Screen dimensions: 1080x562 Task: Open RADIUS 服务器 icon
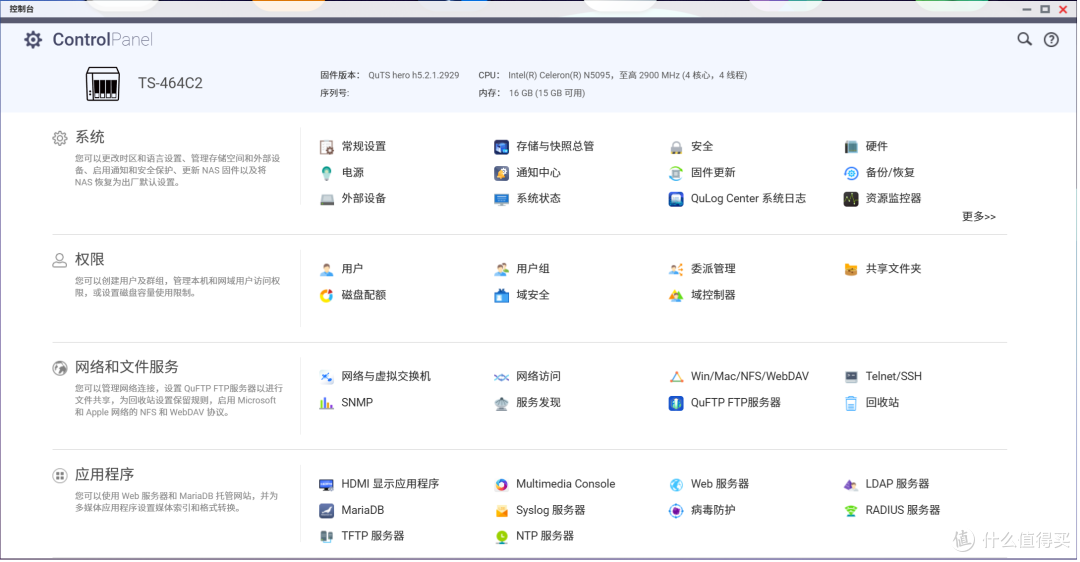[x=851, y=510]
